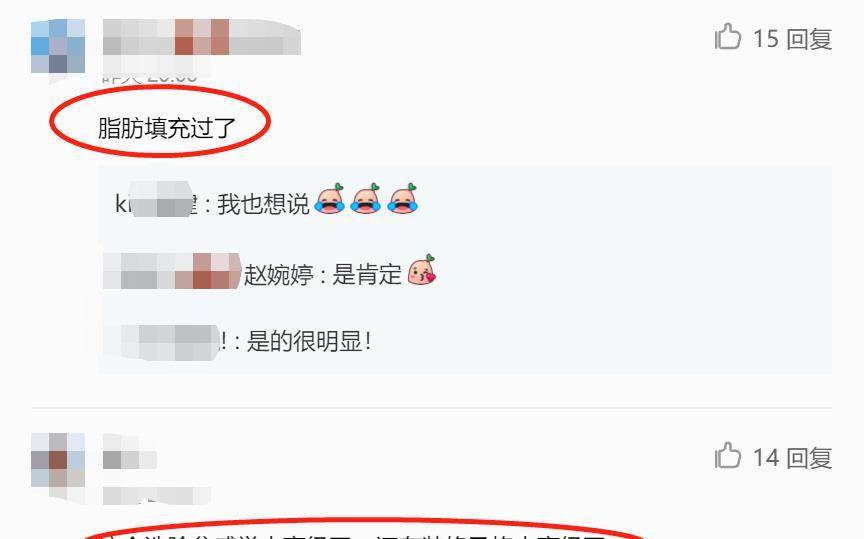Click the kissing sprout emoji after 是肯定
864x539 pixels.
[x=422, y=270]
